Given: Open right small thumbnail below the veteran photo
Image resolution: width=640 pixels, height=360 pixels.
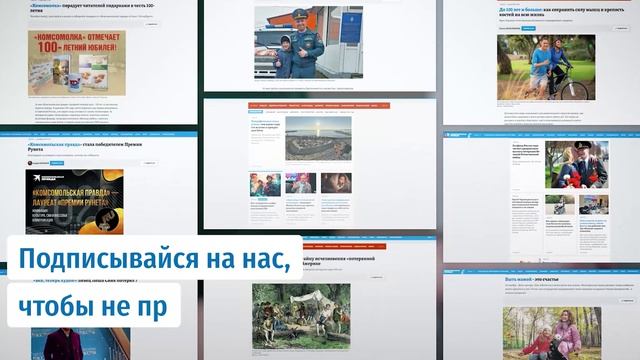Looking at the screenshot, I should 593,205.
